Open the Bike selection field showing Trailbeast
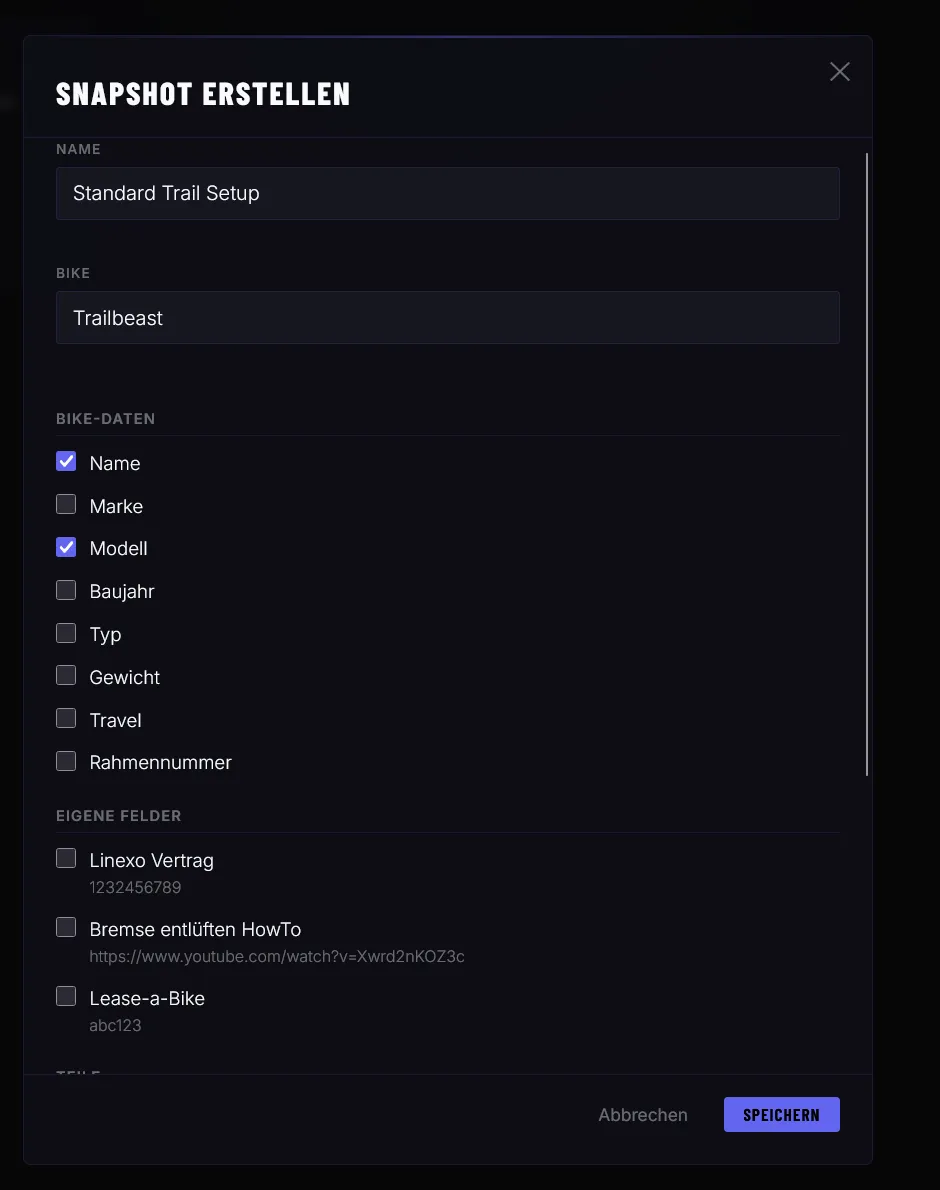The width and height of the screenshot is (940, 1190). (447, 318)
